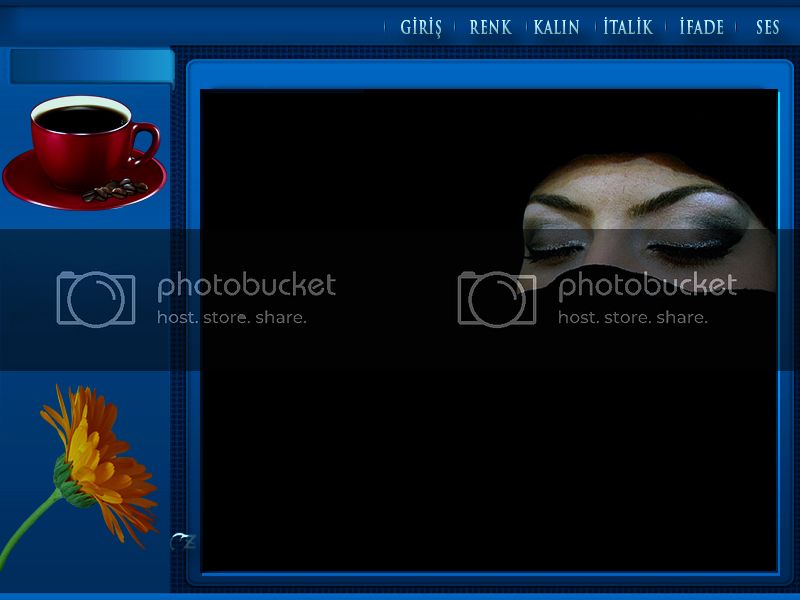Click the right 'photobucket' watermark text
The image size is (800, 600).
[647, 286]
